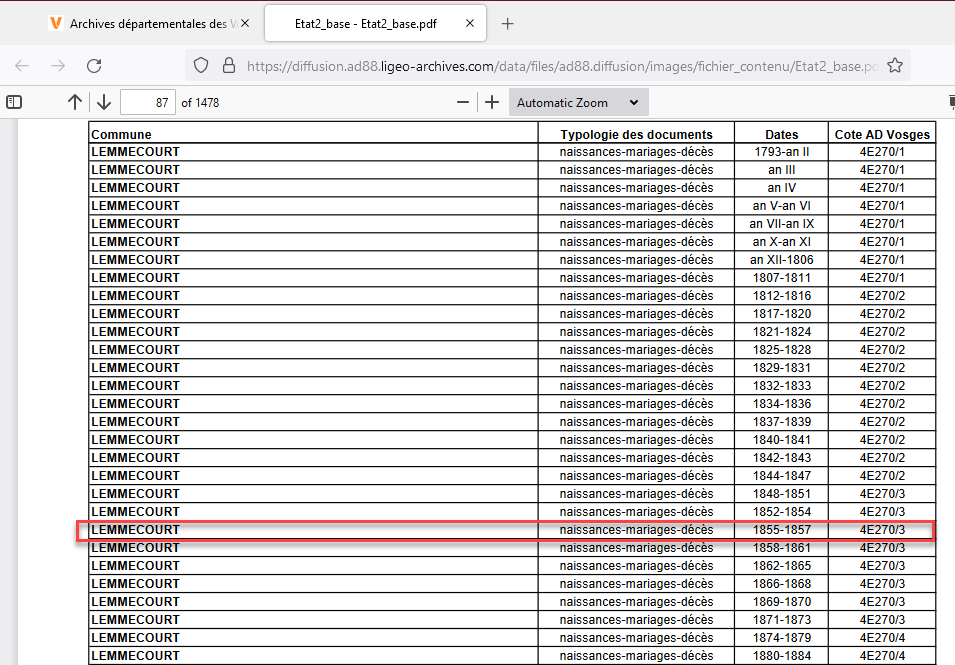Select the date cell an V-an VI
This screenshot has height=665, width=955.
(x=781, y=206)
